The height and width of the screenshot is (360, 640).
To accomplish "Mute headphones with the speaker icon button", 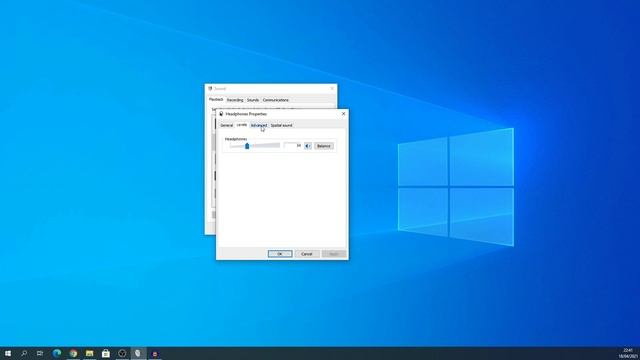I will (308, 146).
